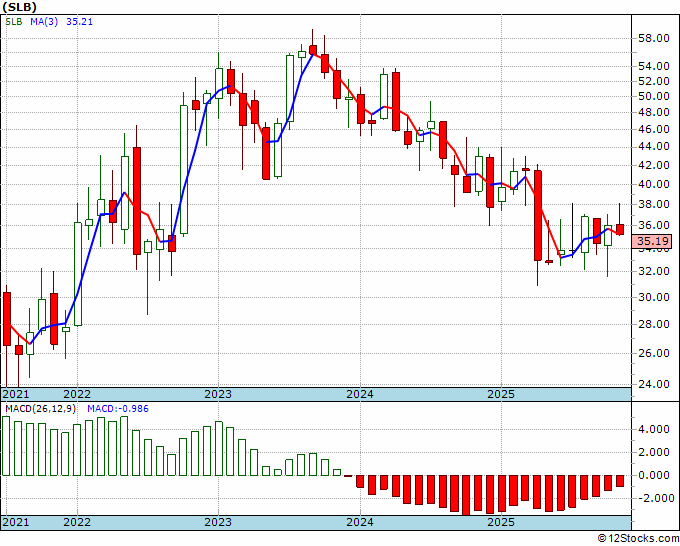
Task: Click the 54.00 price axis label
Action: click(x=654, y=66)
